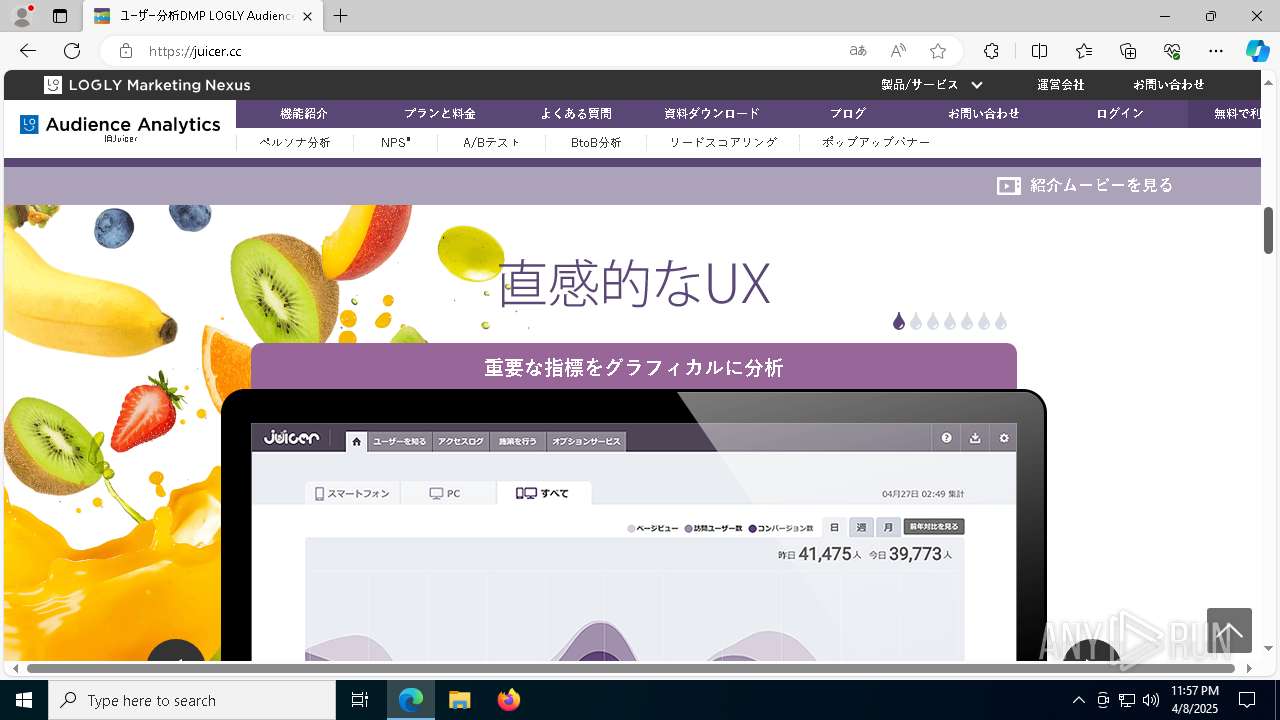1280x720 pixels.
Task: Open the translate page icon
Action: [x=858, y=51]
